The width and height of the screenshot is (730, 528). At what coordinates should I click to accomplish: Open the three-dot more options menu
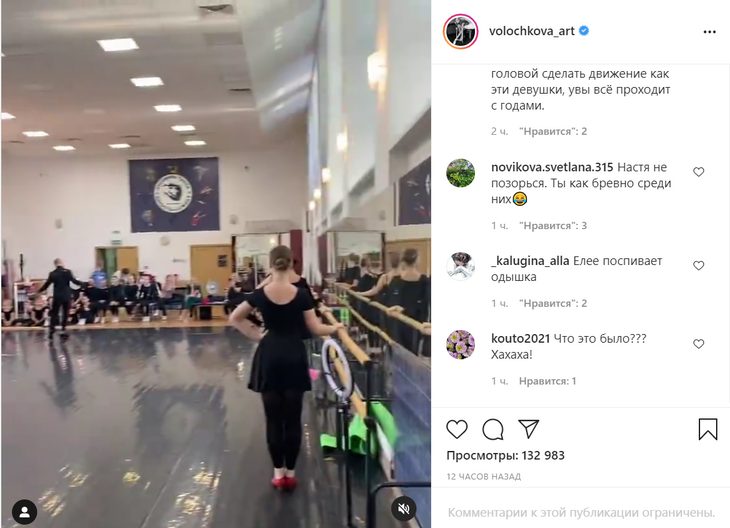tap(709, 32)
